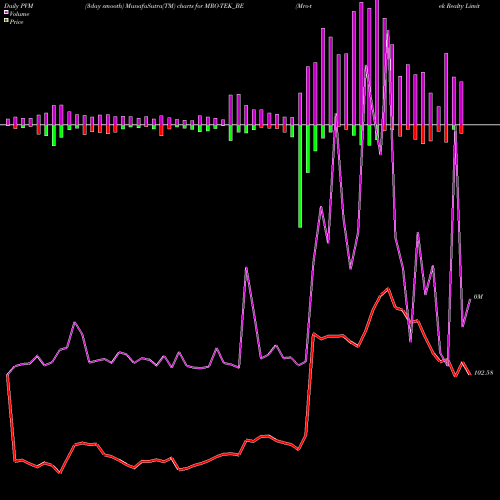
Task: Click the 0M volume value label
Action: coord(478,297)
